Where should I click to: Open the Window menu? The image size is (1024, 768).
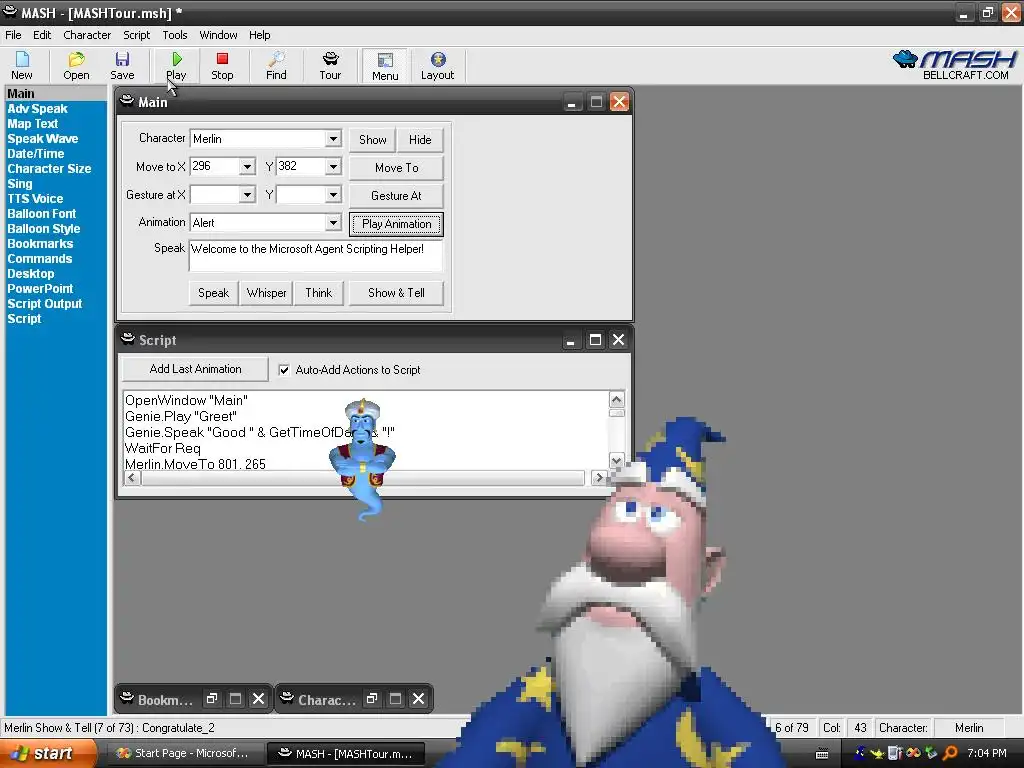point(218,35)
